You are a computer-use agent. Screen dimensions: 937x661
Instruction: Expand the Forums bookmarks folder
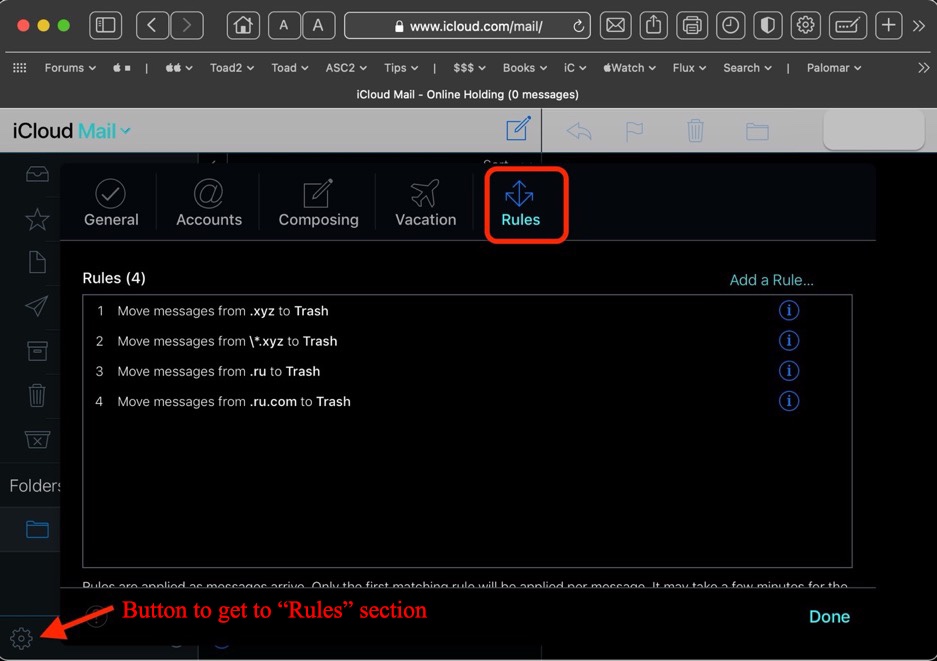(70, 68)
